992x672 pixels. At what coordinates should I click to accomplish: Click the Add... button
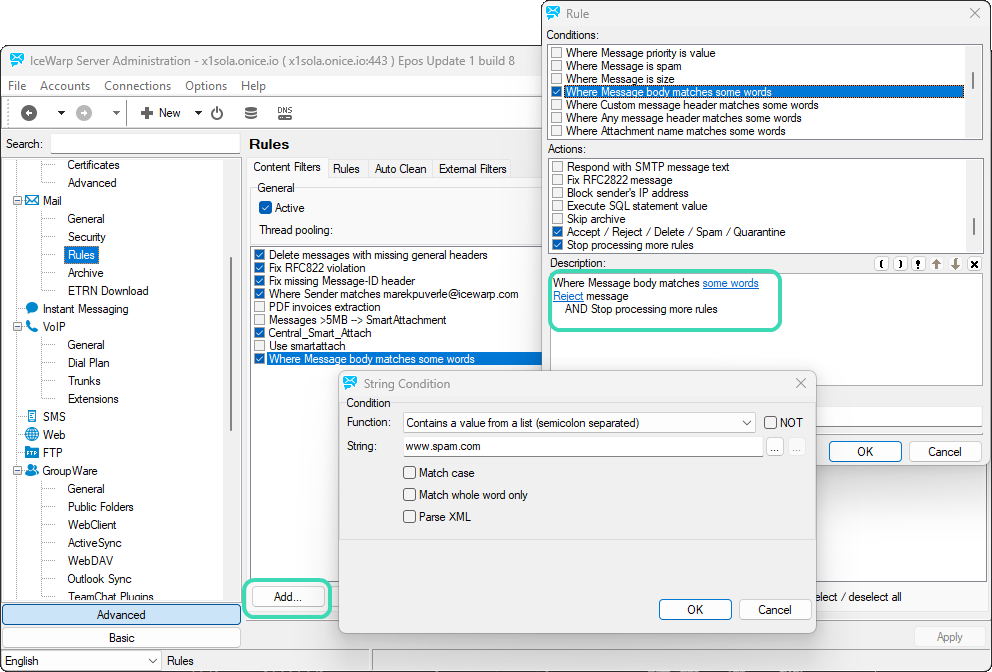288,597
